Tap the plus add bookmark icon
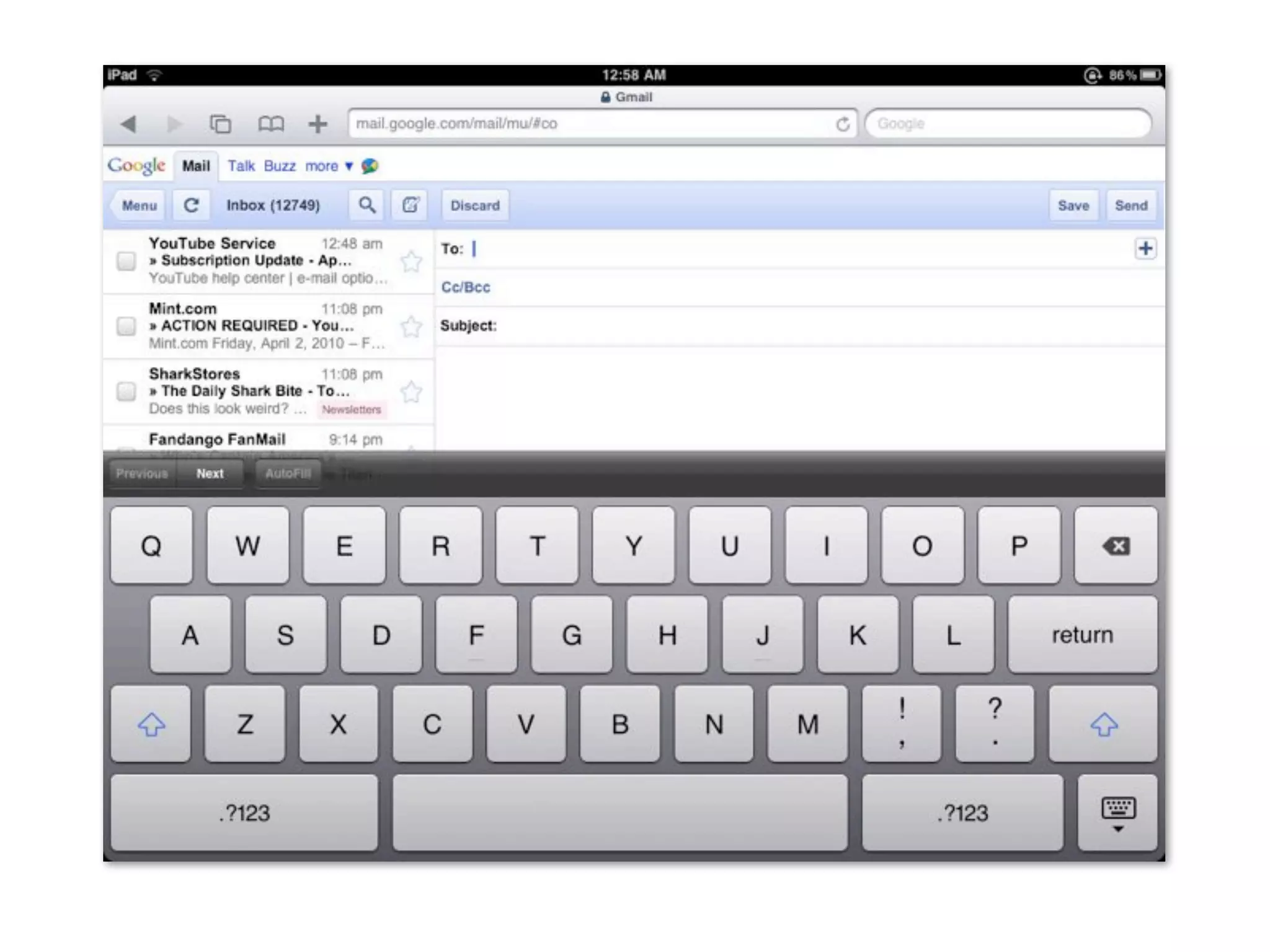This screenshot has width=1270, height=952. pos(317,124)
